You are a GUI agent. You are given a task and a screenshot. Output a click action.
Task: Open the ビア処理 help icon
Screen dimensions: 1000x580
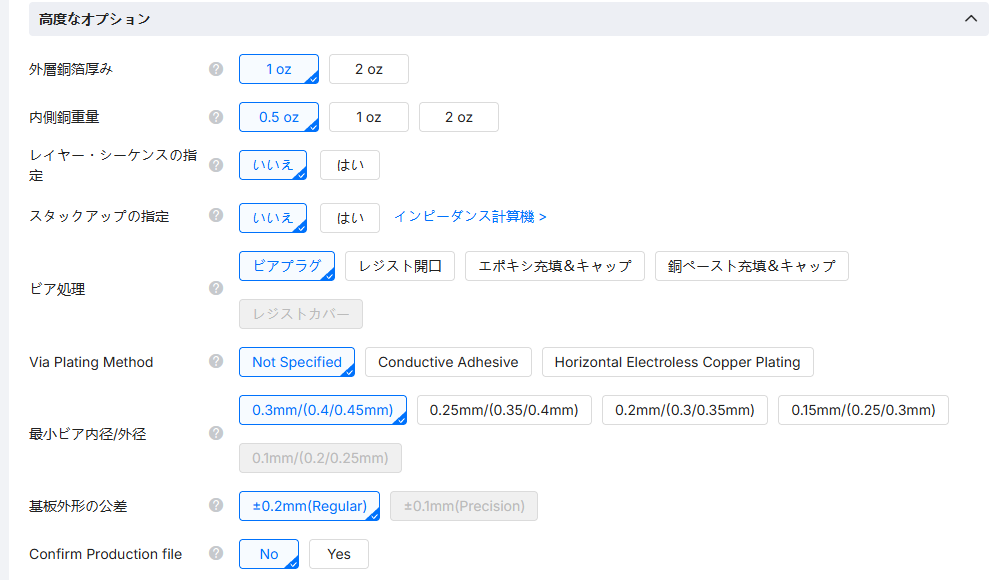pyautogui.click(x=216, y=288)
